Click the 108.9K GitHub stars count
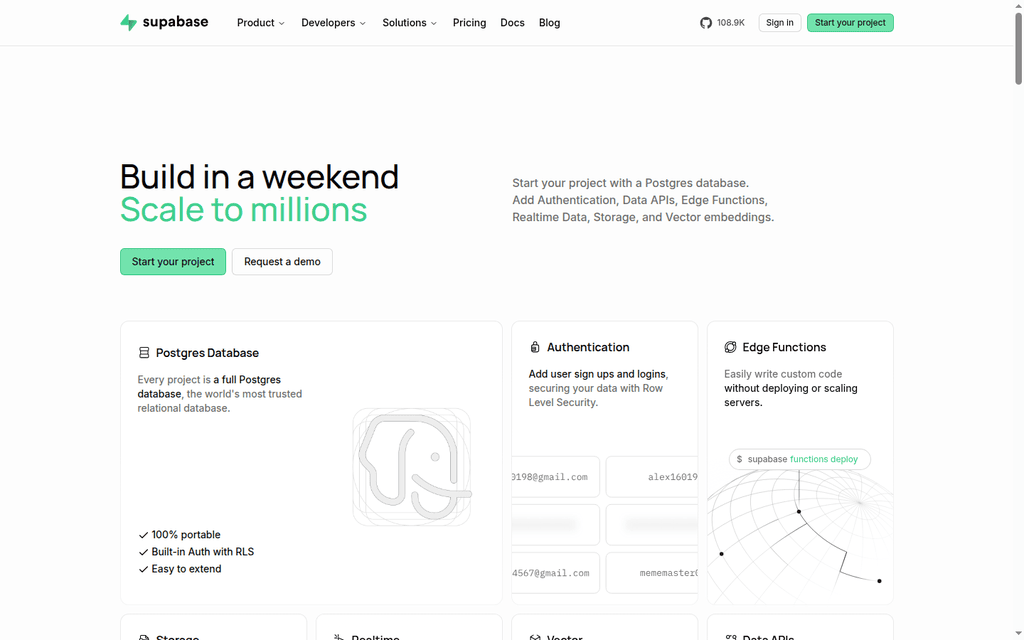The width and height of the screenshot is (1024, 640). 731,23
